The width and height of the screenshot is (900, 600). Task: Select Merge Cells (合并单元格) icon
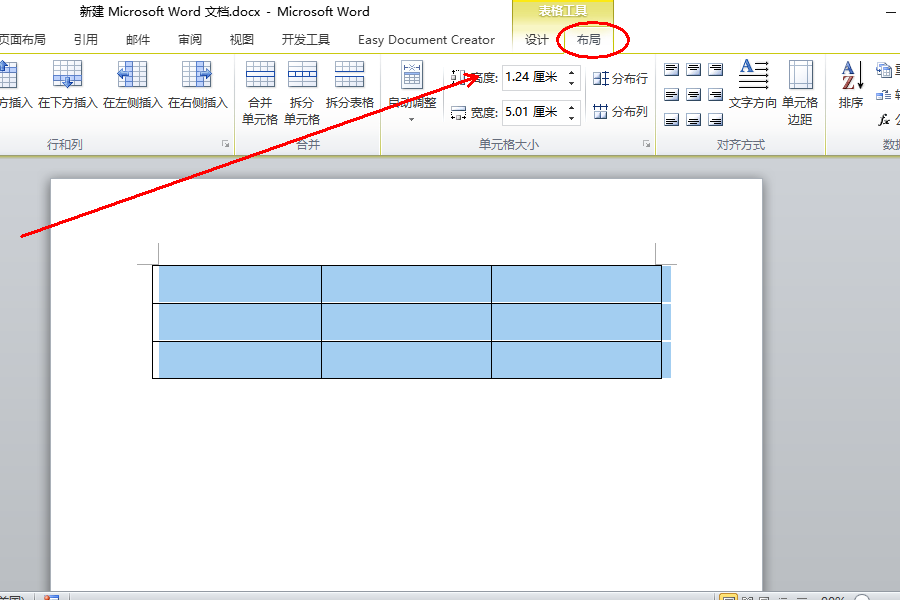(260, 75)
